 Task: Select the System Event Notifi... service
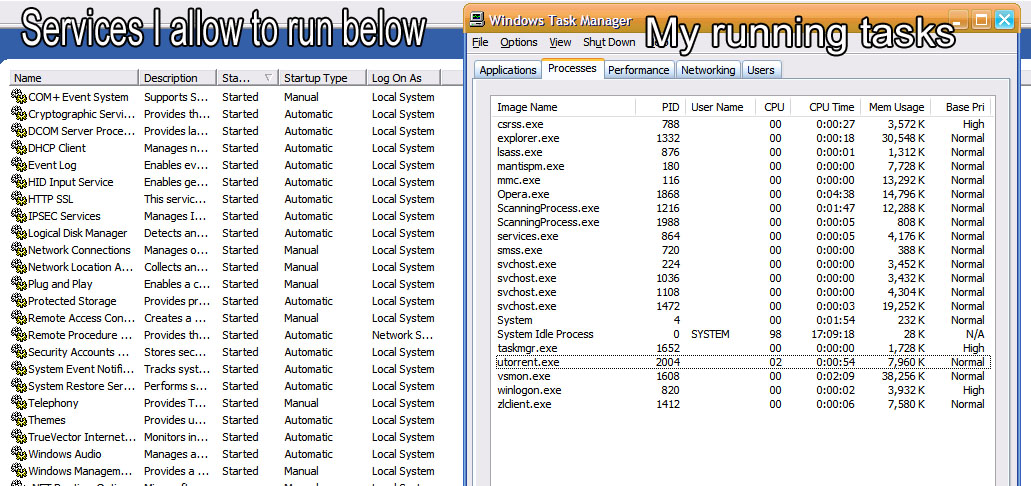tap(224, 369)
